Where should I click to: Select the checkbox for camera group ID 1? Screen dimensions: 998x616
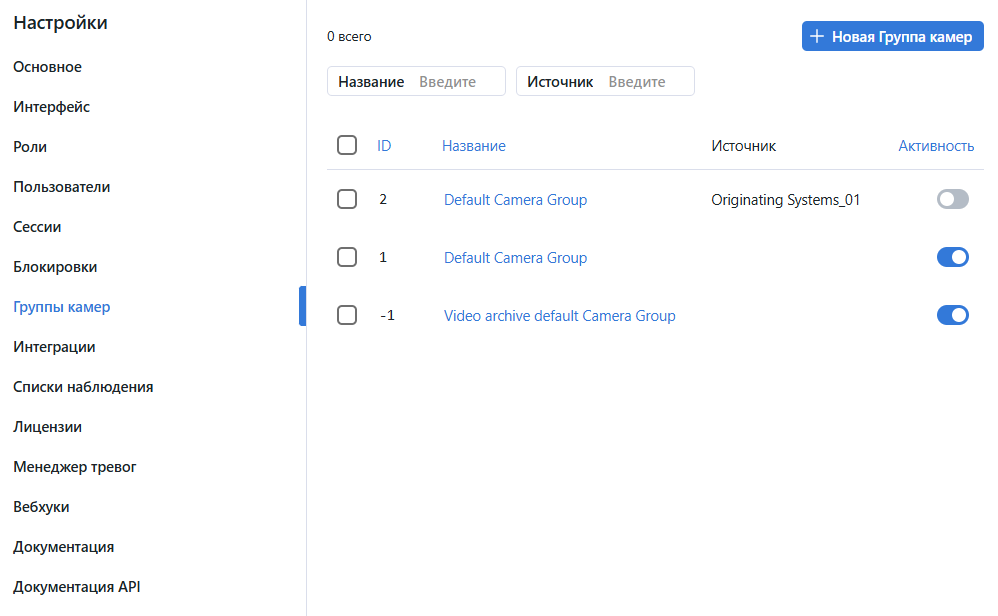click(x=347, y=258)
